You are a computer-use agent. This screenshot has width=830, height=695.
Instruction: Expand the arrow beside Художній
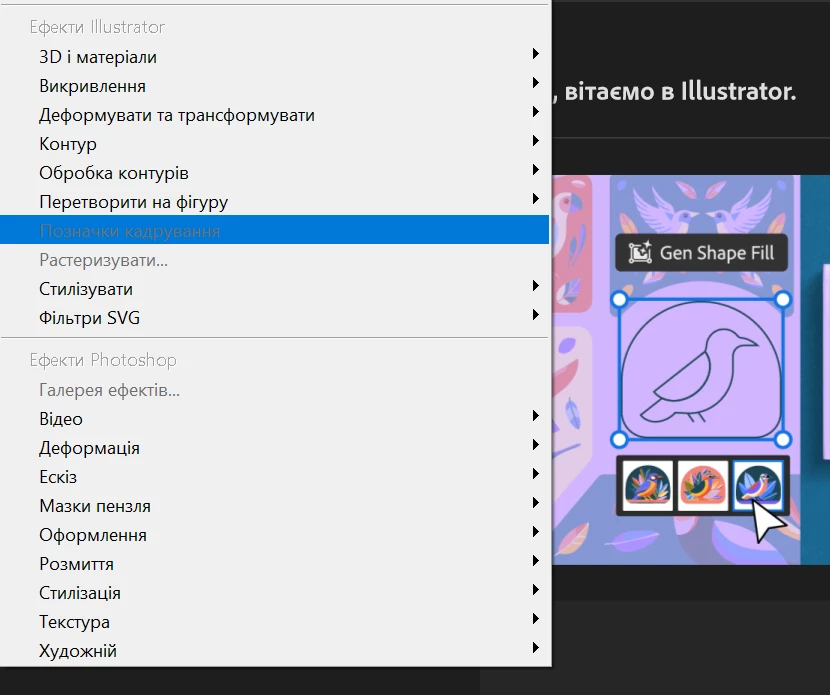(x=536, y=647)
